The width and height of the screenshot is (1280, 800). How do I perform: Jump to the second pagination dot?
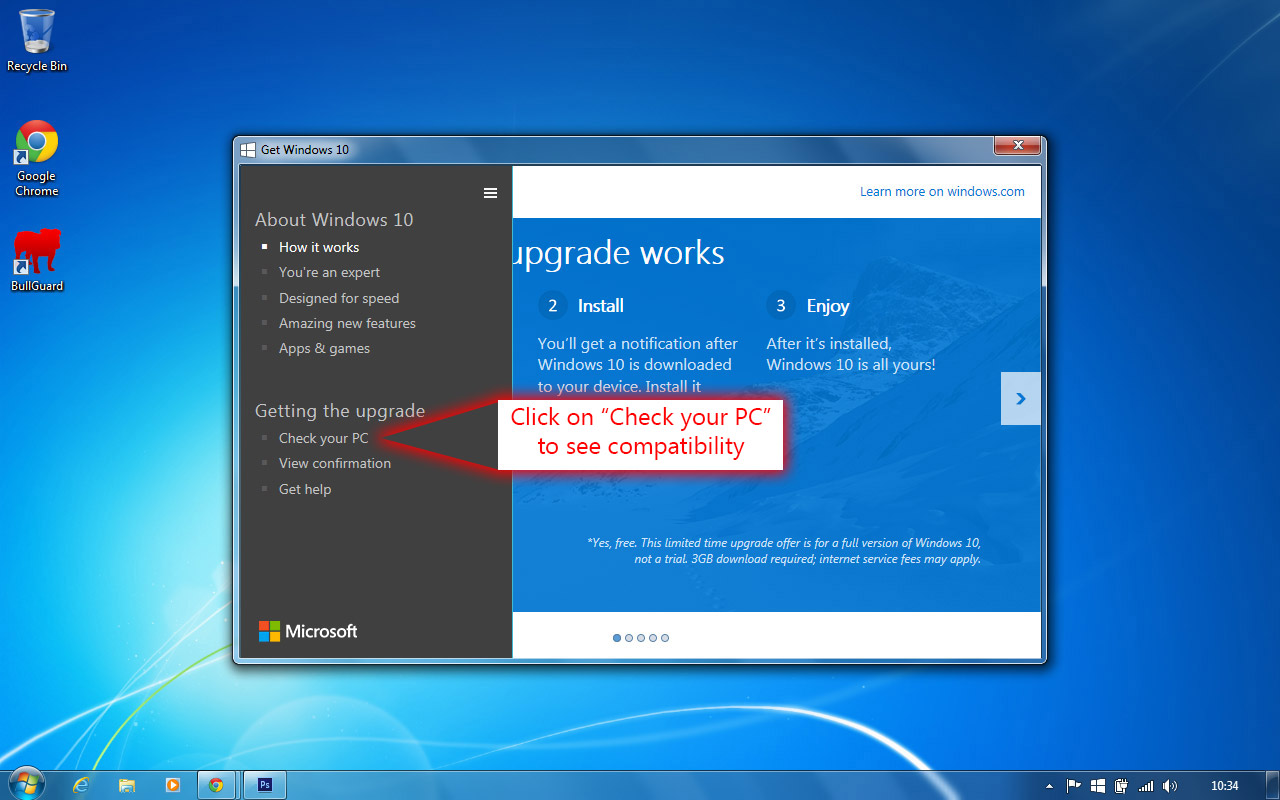coord(629,638)
